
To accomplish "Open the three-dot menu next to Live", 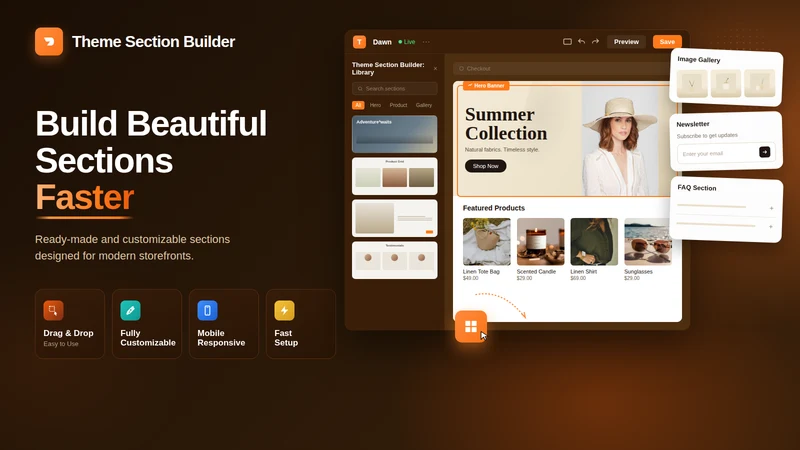I will 426,42.
